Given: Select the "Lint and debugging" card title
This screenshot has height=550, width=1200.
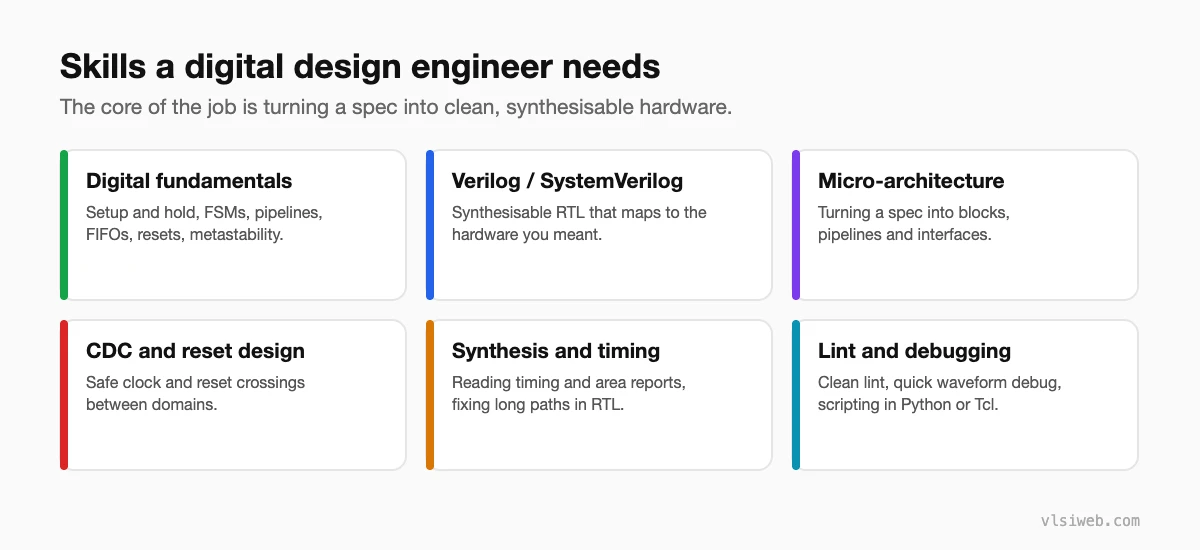Looking at the screenshot, I should (x=914, y=351).
